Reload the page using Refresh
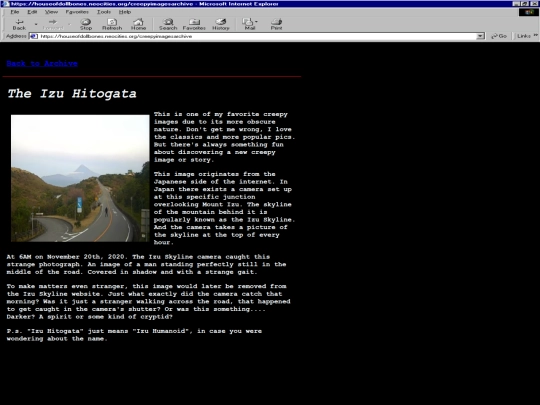This screenshot has width=540, height=405. click(112, 24)
